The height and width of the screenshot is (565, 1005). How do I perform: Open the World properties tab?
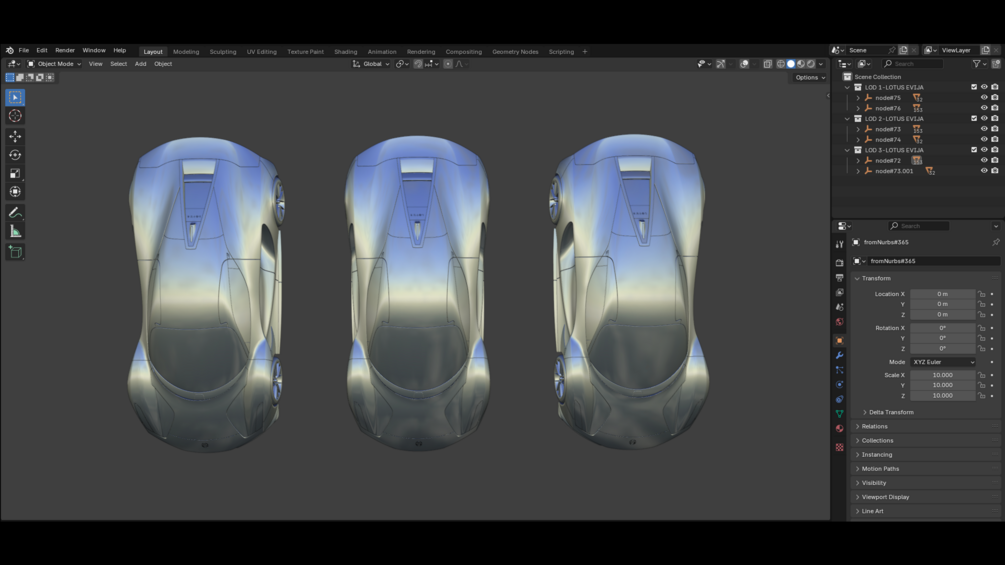(840, 322)
